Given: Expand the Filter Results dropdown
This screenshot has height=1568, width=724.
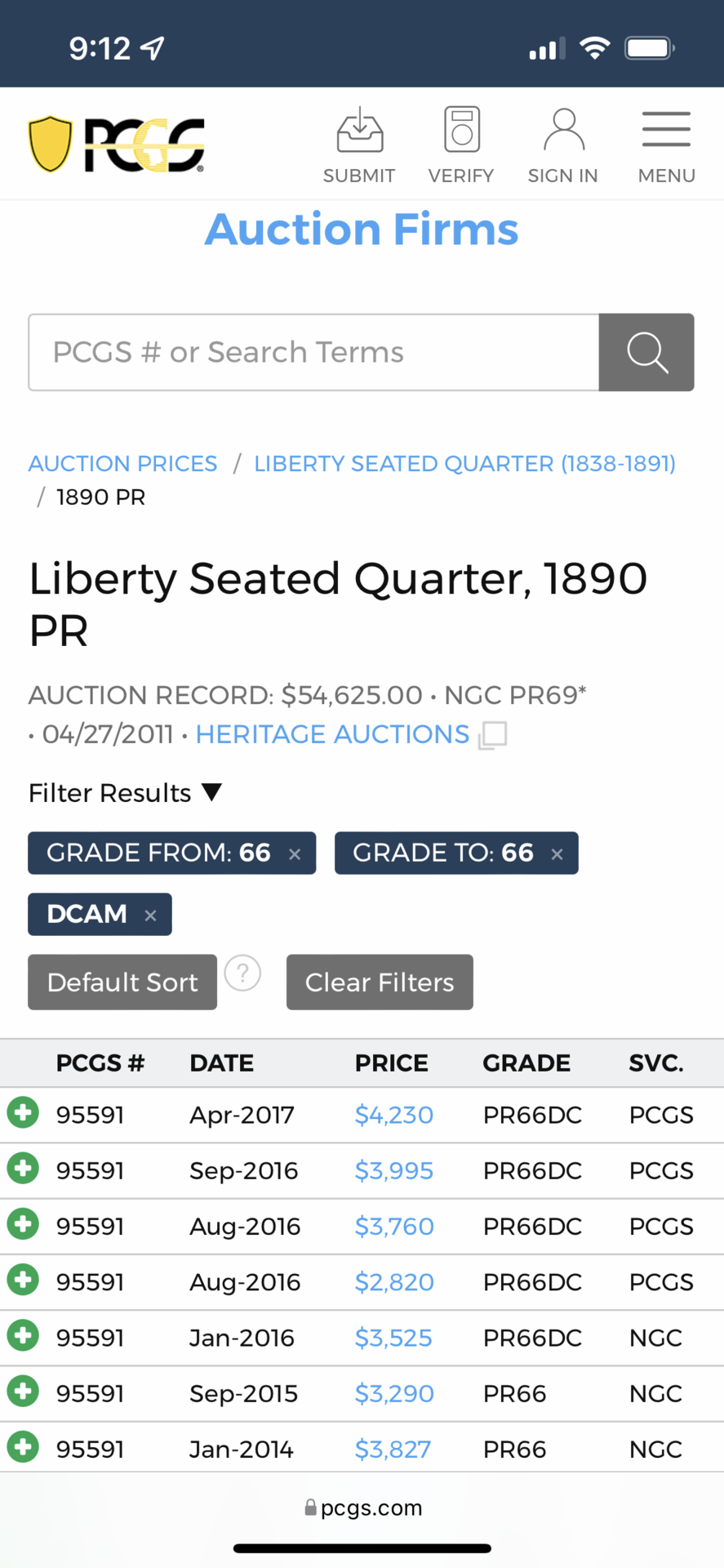Looking at the screenshot, I should (x=125, y=793).
